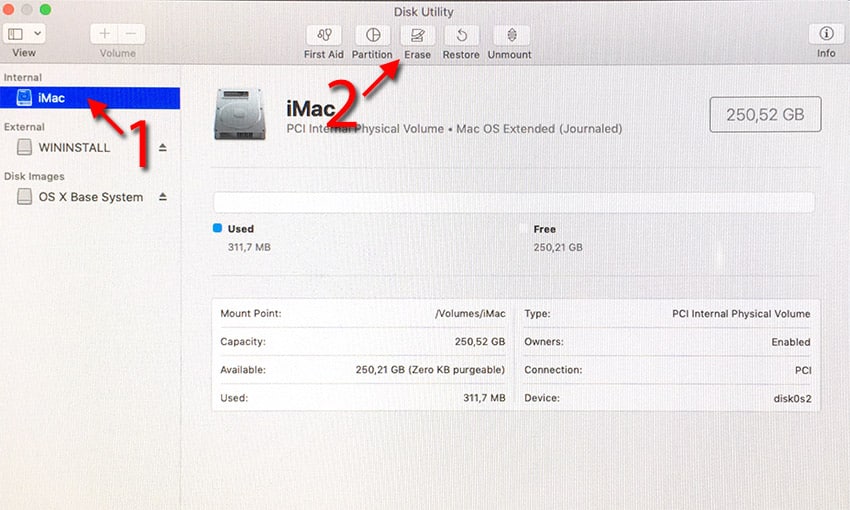Eject the WININSTALL external drive
The height and width of the screenshot is (510, 850).
163,148
